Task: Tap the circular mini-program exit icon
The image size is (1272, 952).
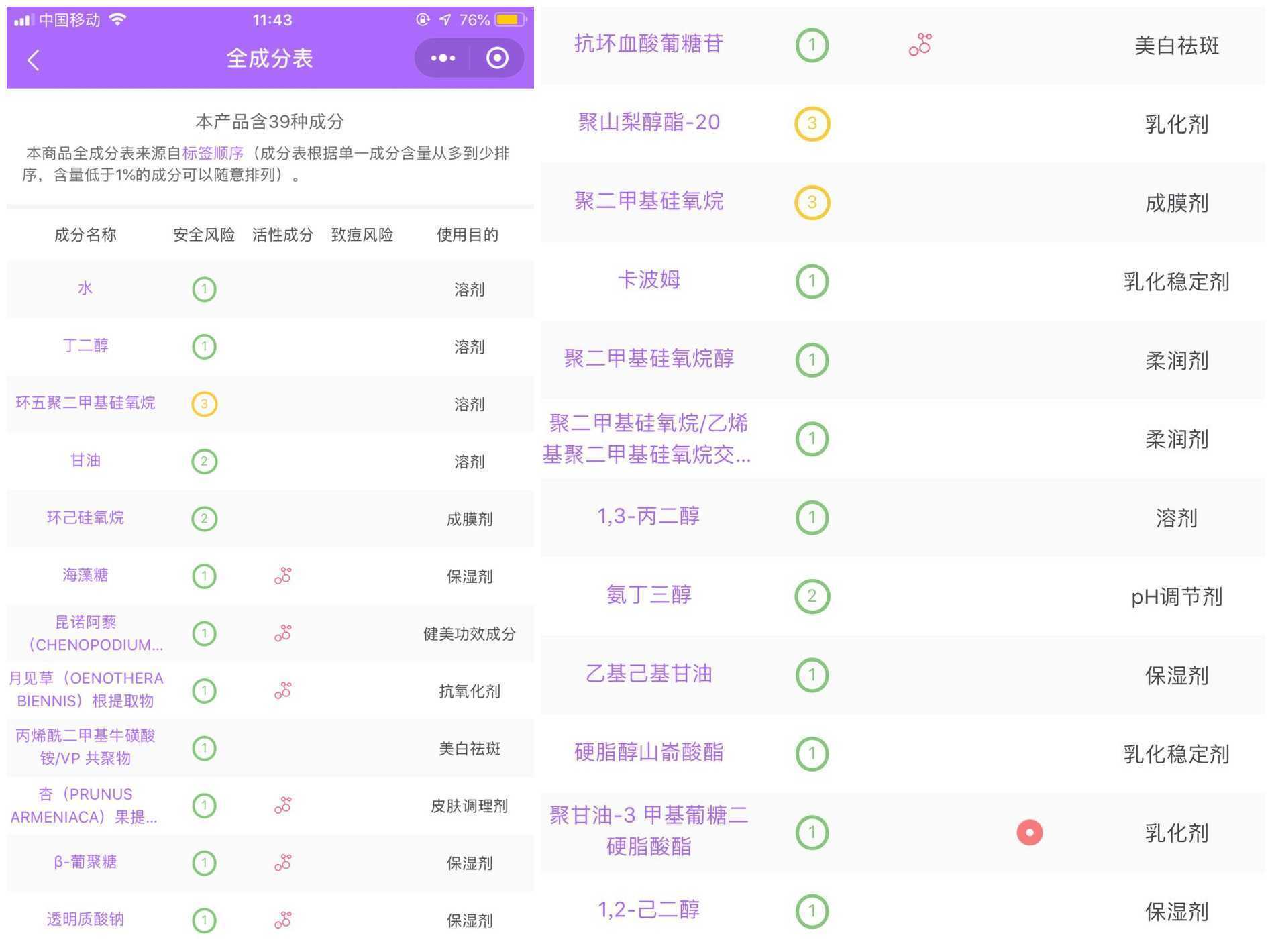Action: point(497,58)
